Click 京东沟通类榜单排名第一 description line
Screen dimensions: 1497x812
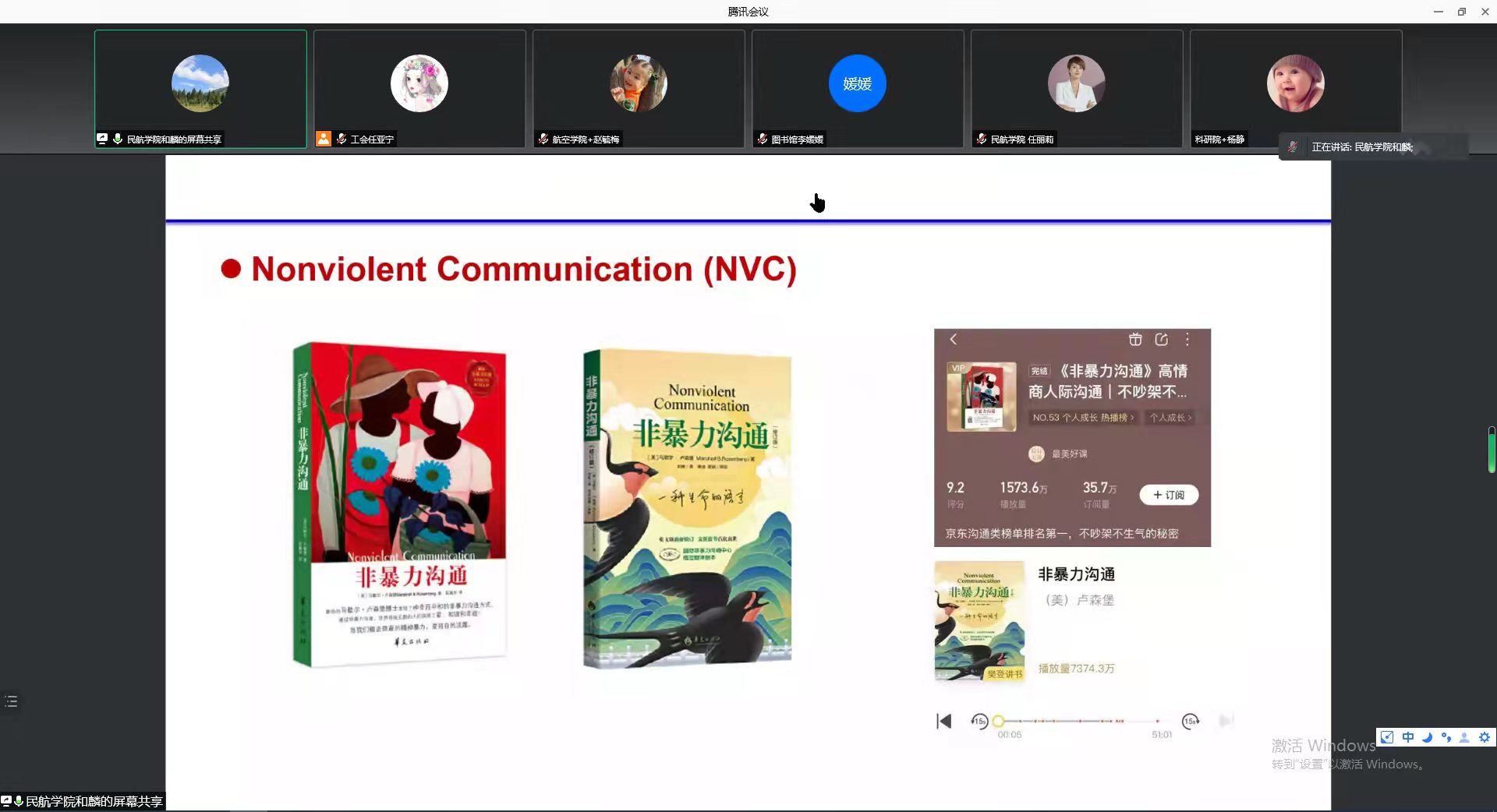pos(1062,534)
